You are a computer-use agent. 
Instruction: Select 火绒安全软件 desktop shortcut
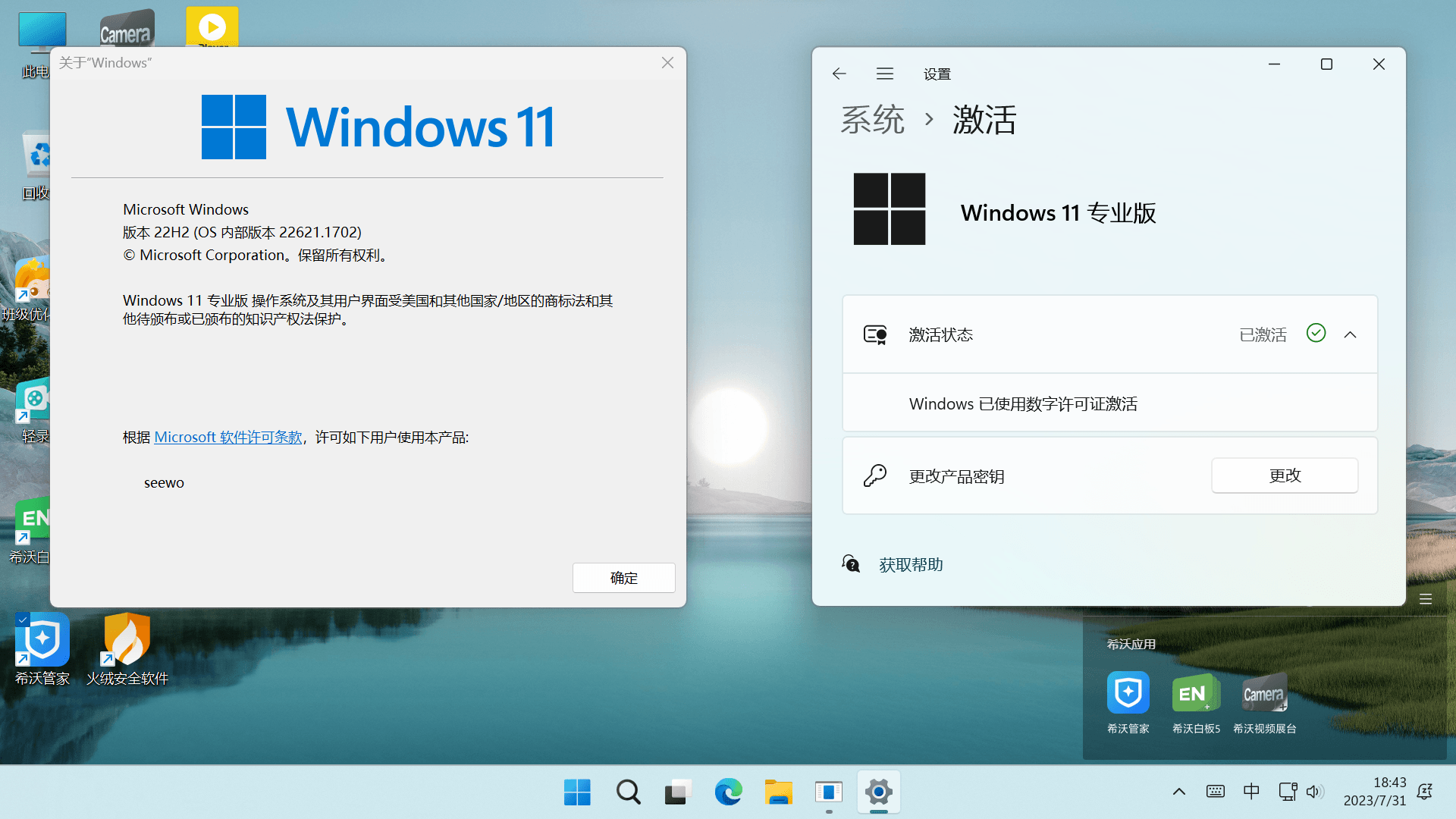127,649
